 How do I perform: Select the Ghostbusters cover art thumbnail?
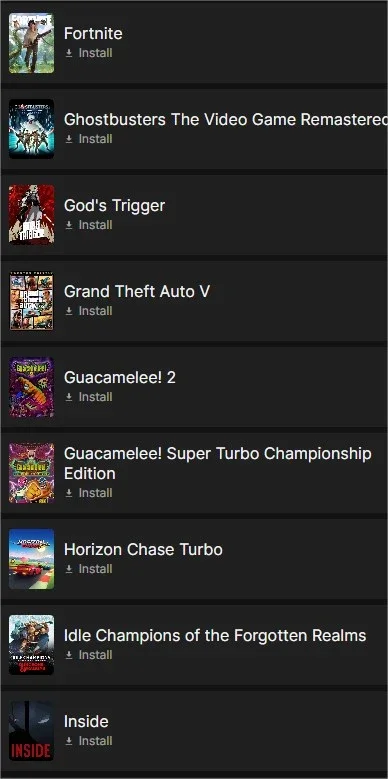point(31,129)
